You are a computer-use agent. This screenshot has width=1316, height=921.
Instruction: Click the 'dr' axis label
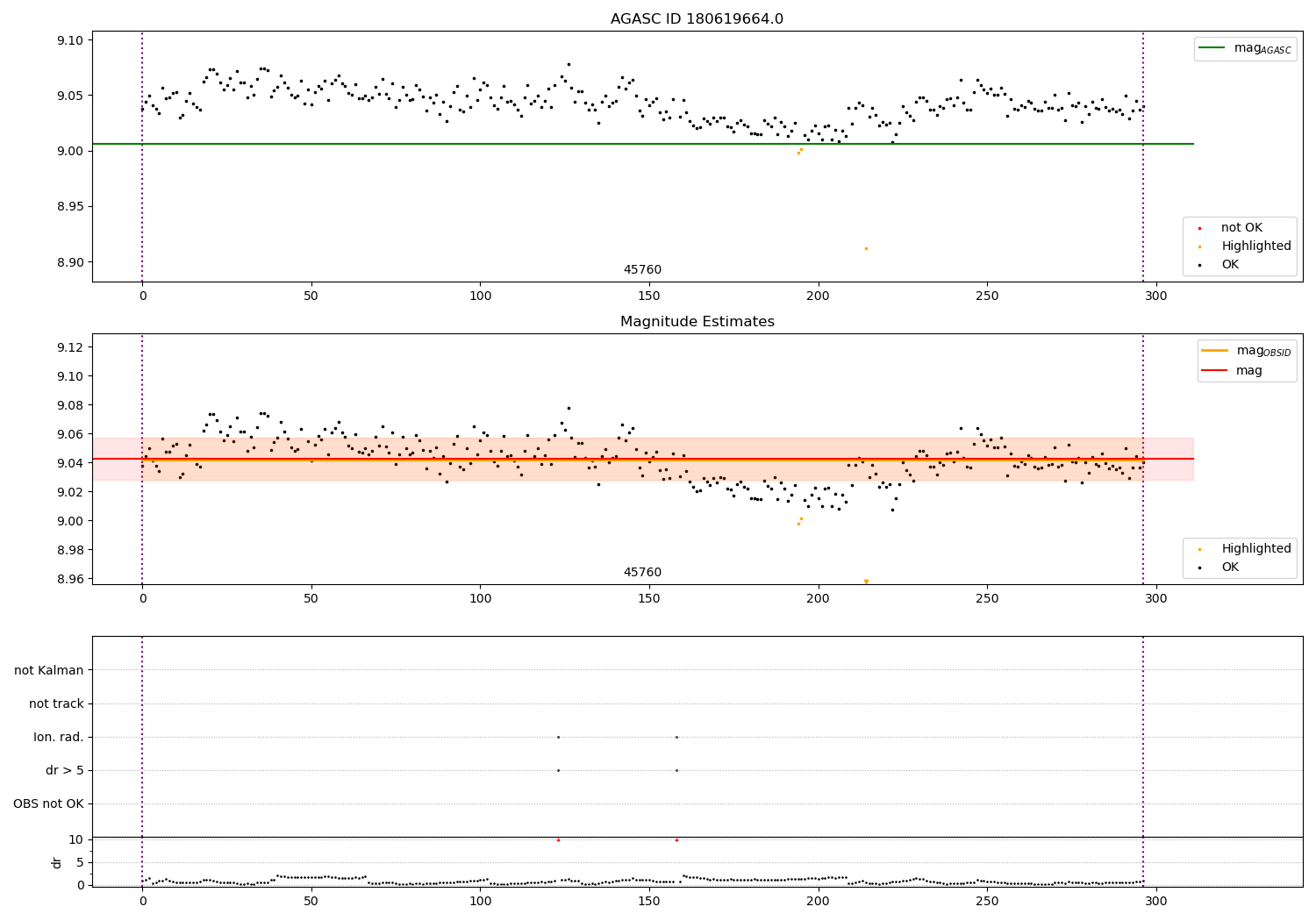(57, 862)
